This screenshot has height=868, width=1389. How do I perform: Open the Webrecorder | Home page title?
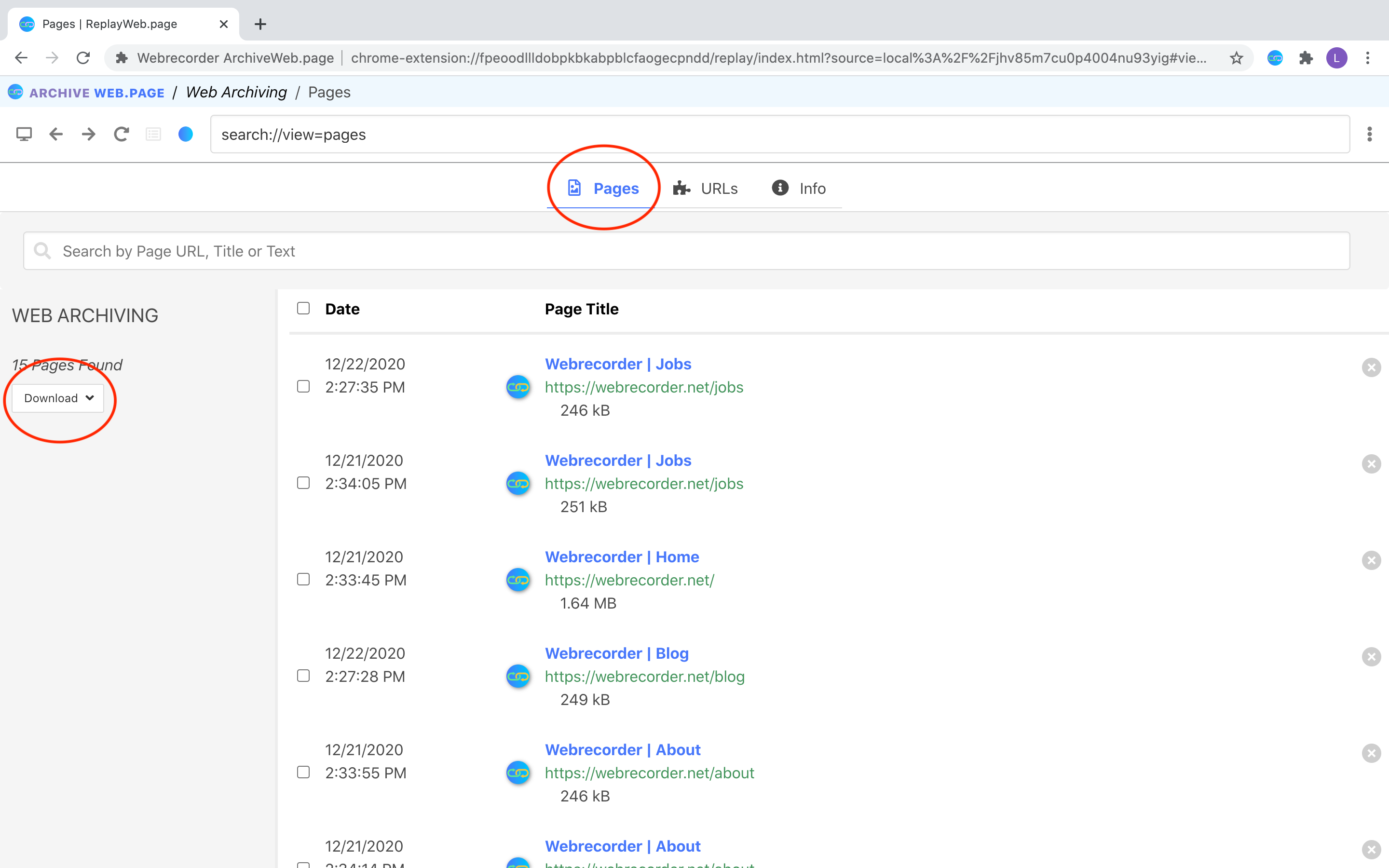(622, 557)
